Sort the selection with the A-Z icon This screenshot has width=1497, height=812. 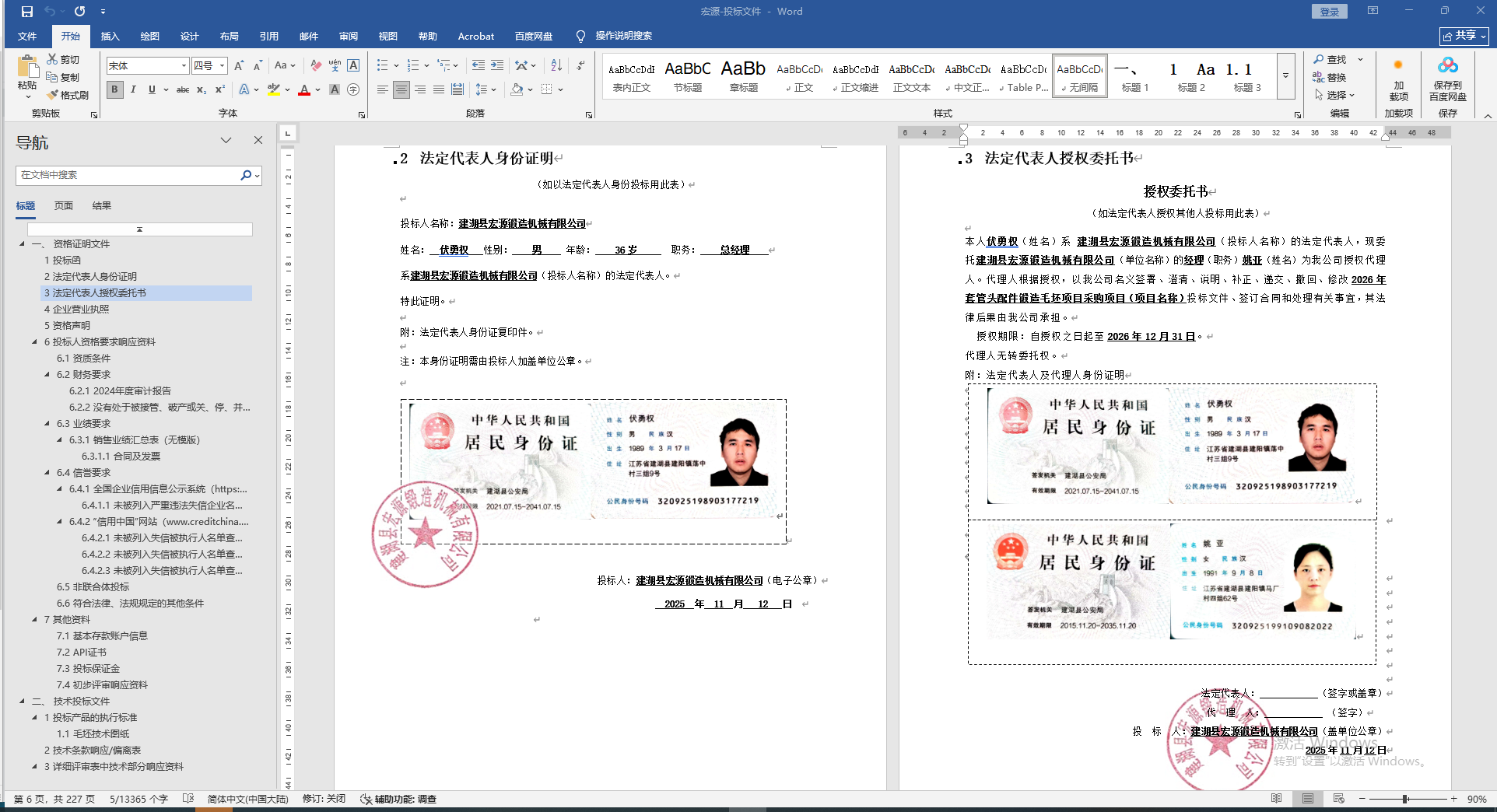556,66
